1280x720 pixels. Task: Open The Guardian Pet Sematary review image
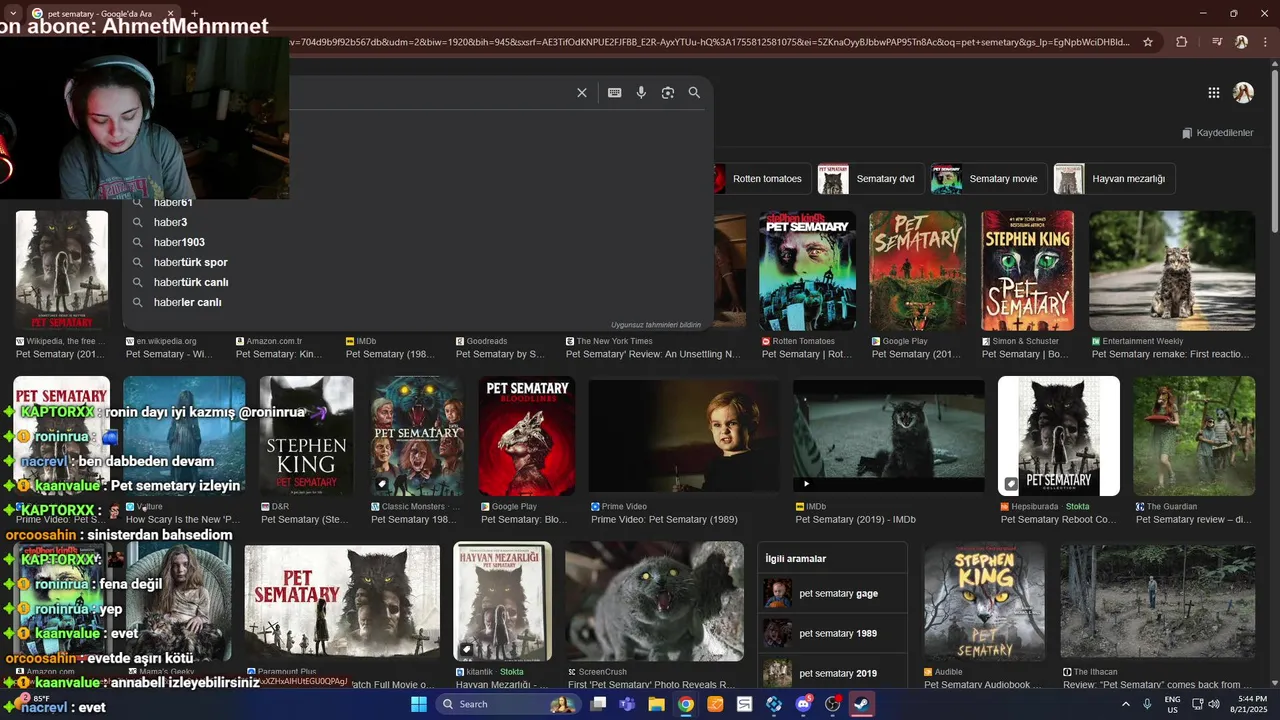1194,436
